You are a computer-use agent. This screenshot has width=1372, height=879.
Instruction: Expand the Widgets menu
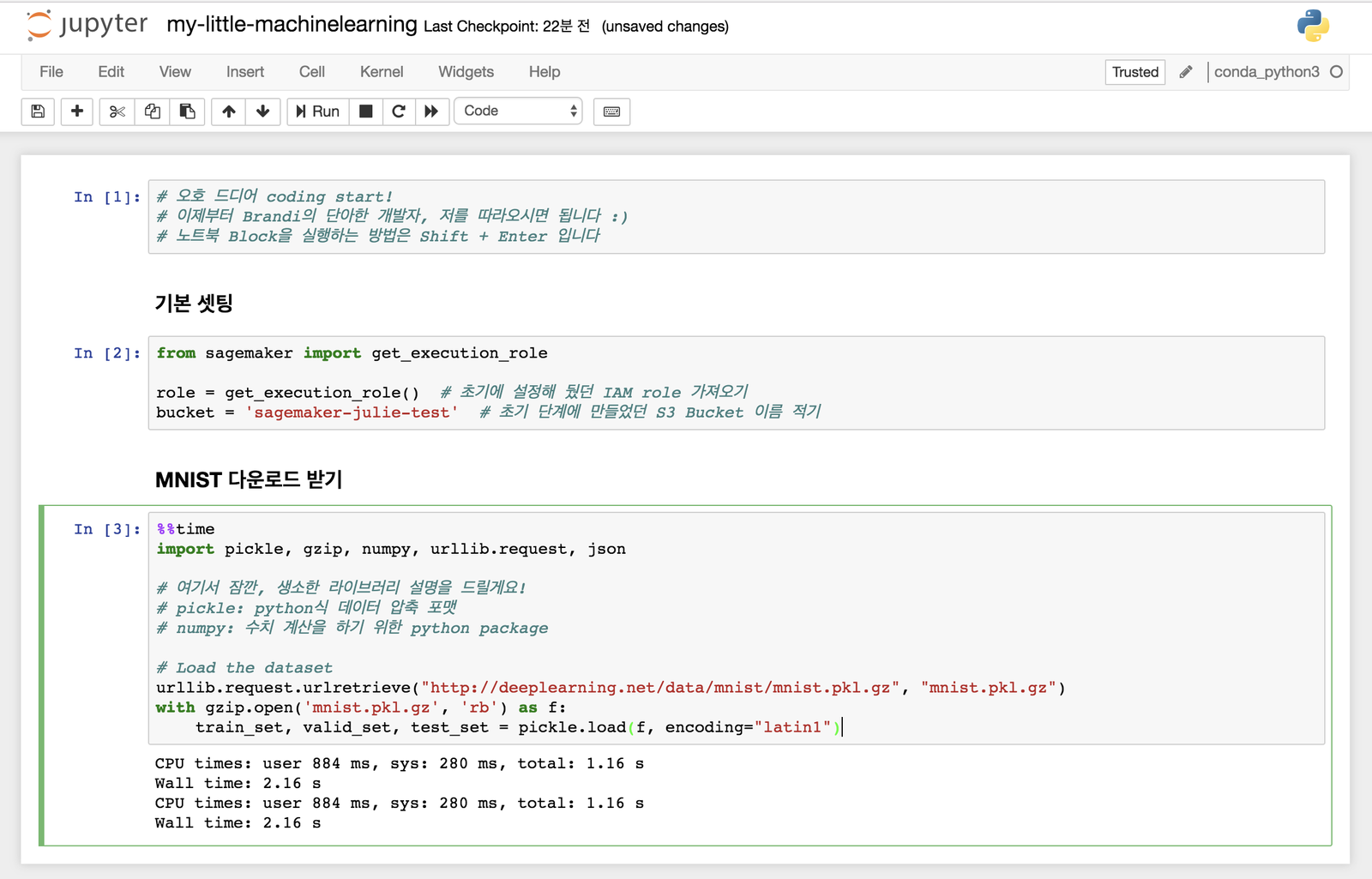point(466,72)
